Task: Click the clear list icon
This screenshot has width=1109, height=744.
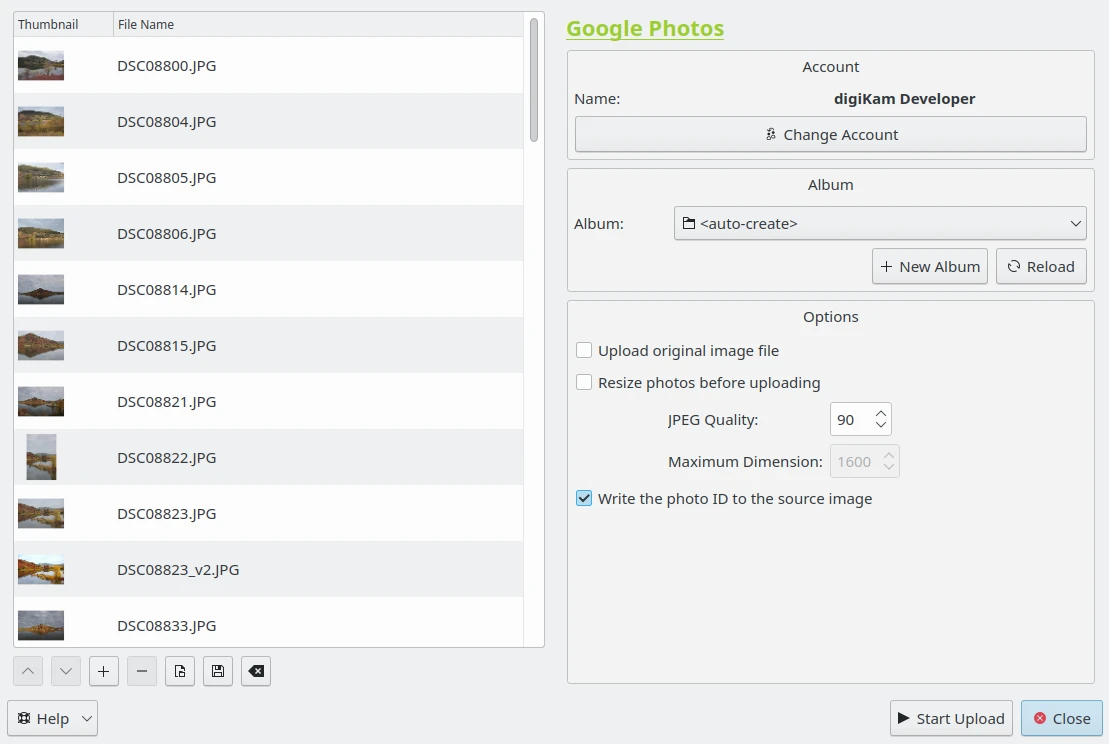Action: coord(256,672)
